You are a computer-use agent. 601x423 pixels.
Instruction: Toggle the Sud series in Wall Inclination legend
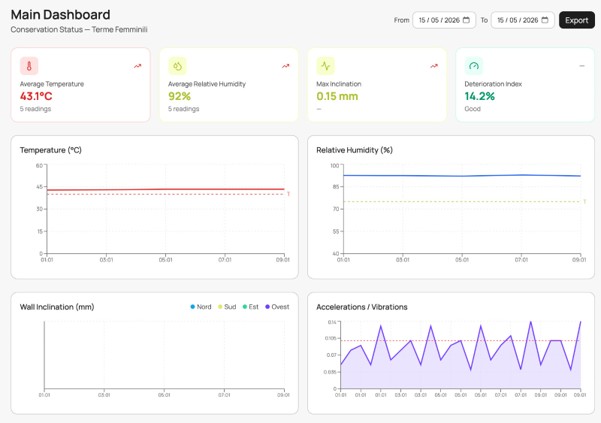(x=227, y=307)
